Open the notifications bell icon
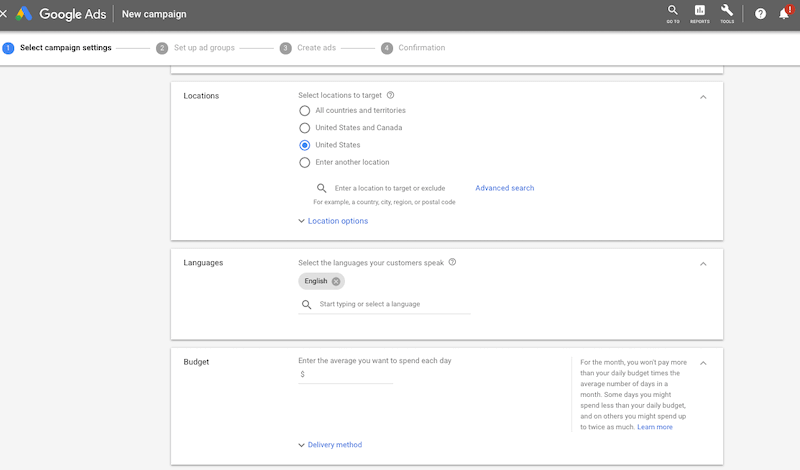 point(785,14)
